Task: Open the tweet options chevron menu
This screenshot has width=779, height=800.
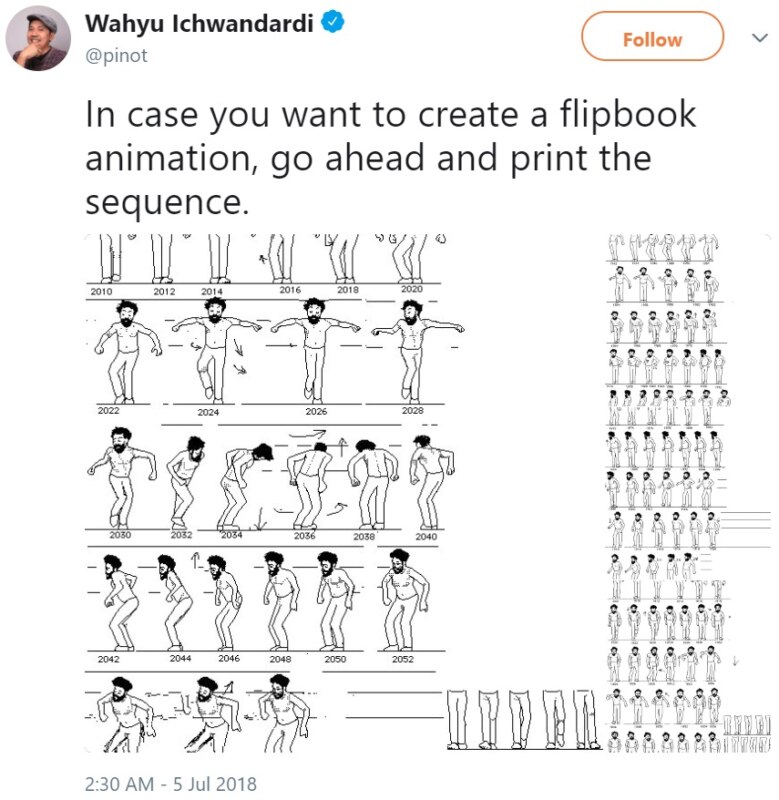Action: tap(760, 38)
